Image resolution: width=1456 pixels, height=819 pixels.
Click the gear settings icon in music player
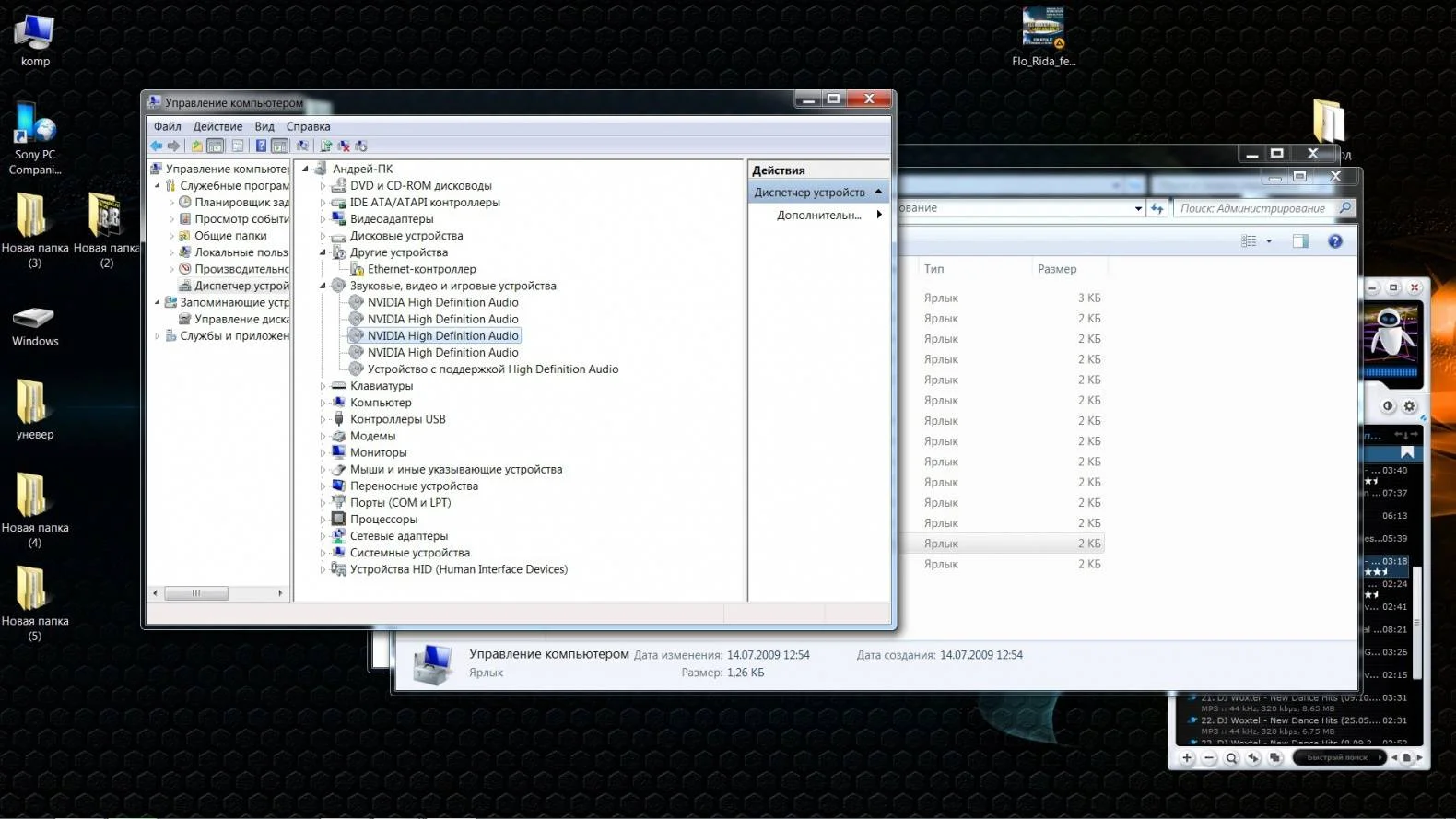point(1409,406)
